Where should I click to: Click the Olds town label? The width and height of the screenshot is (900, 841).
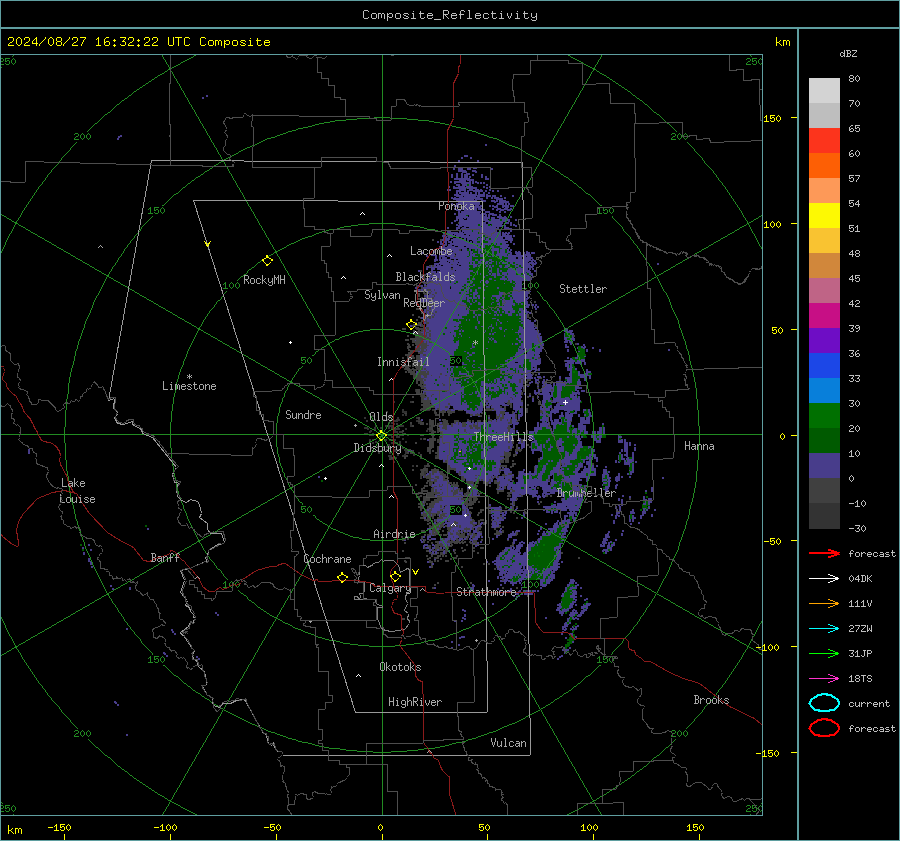[381, 417]
